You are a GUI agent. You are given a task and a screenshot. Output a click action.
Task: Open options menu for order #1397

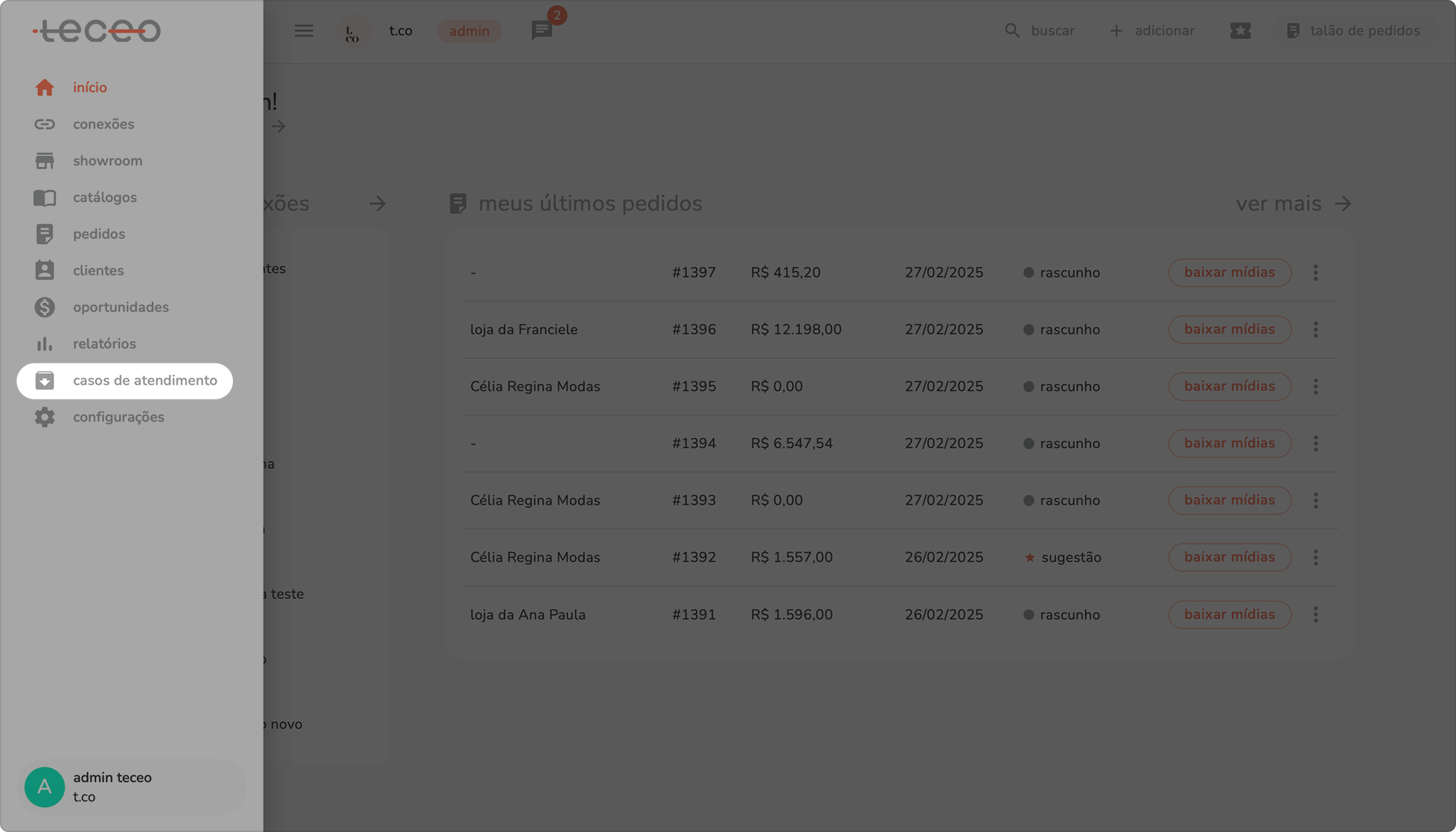(x=1315, y=272)
